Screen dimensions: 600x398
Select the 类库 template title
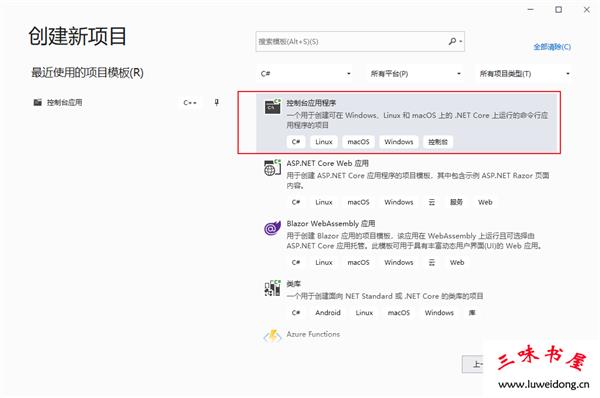pos(293,284)
